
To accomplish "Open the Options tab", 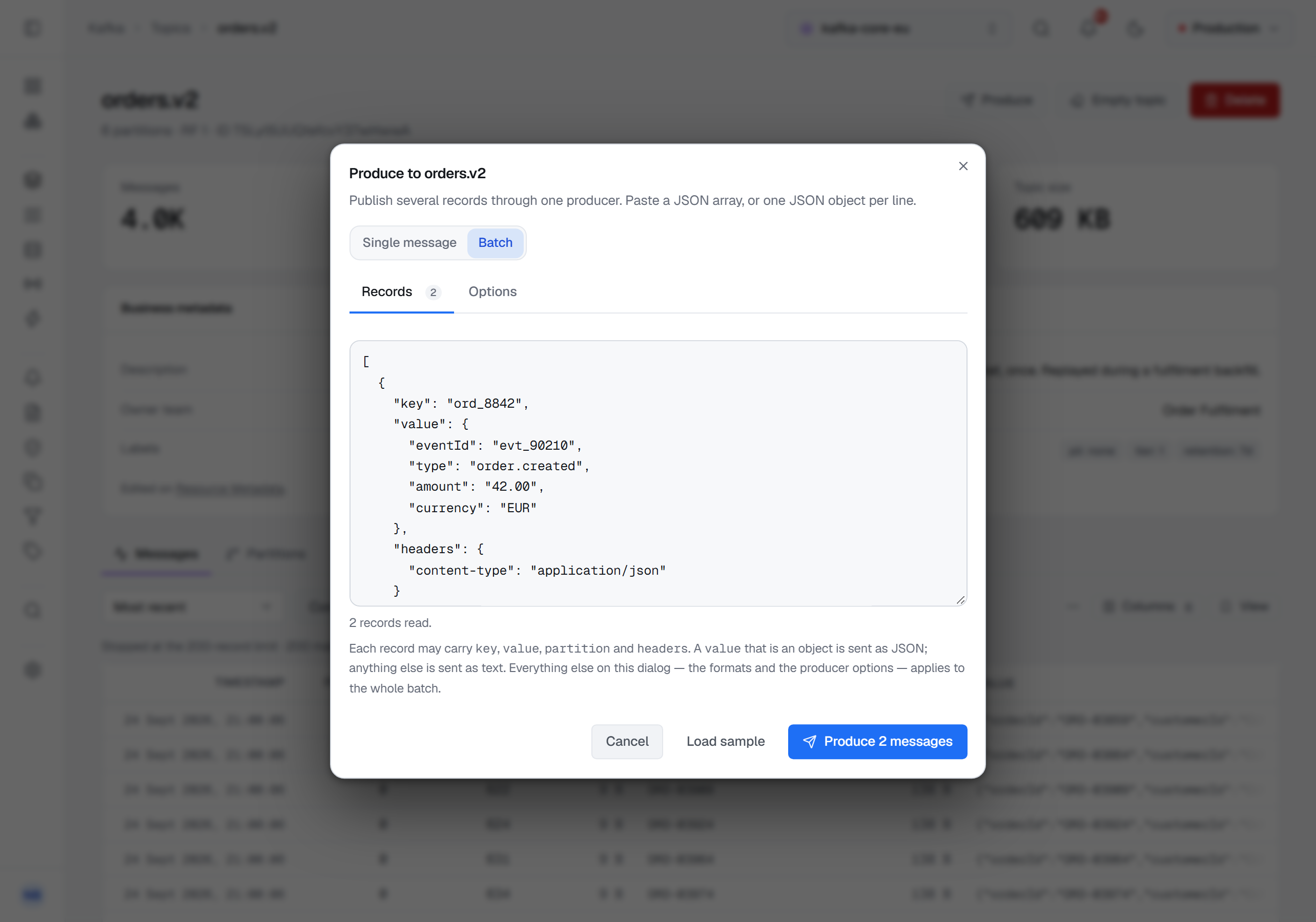I will pyautogui.click(x=492, y=291).
